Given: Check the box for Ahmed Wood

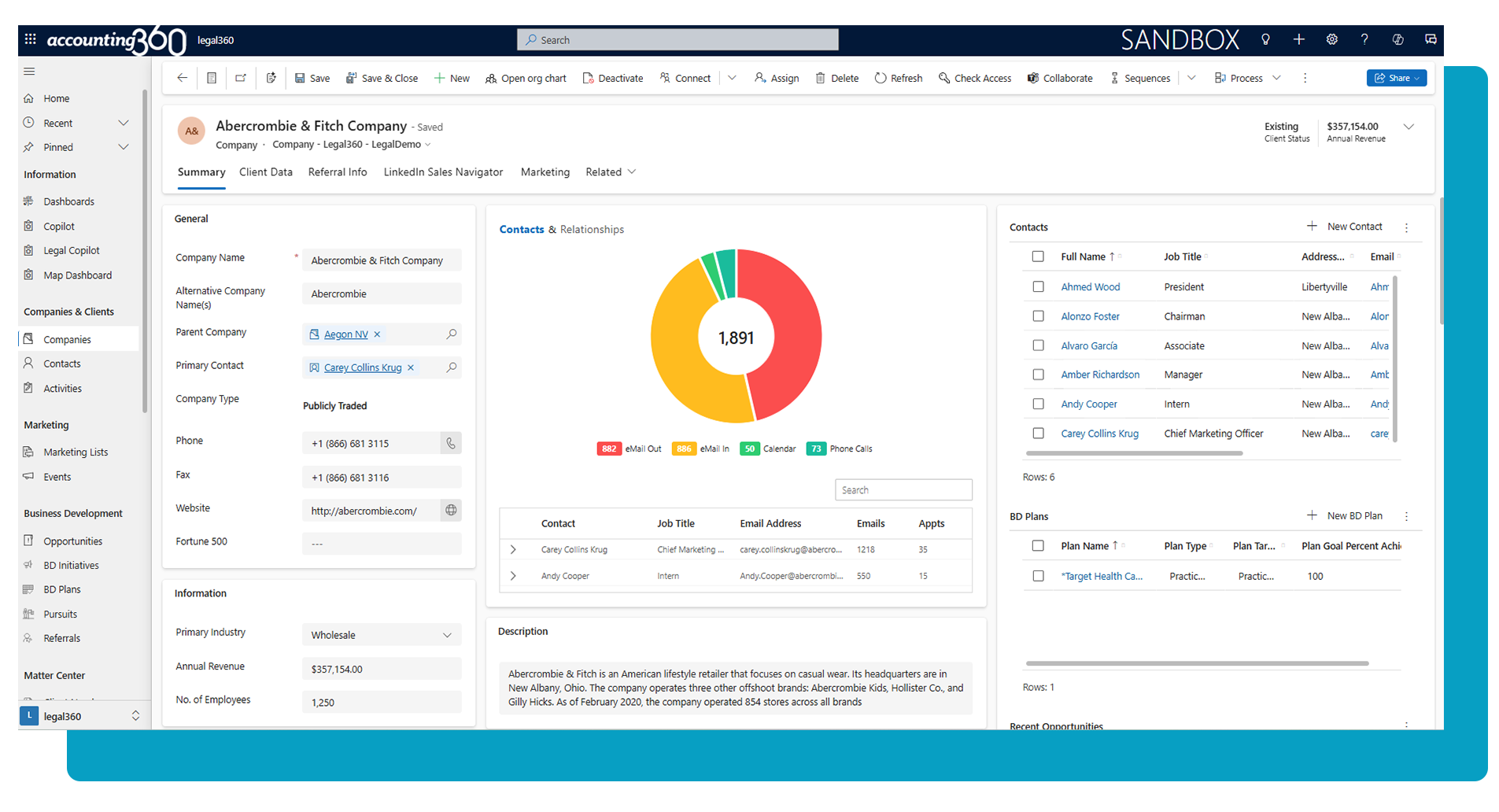Looking at the screenshot, I should [x=1038, y=287].
